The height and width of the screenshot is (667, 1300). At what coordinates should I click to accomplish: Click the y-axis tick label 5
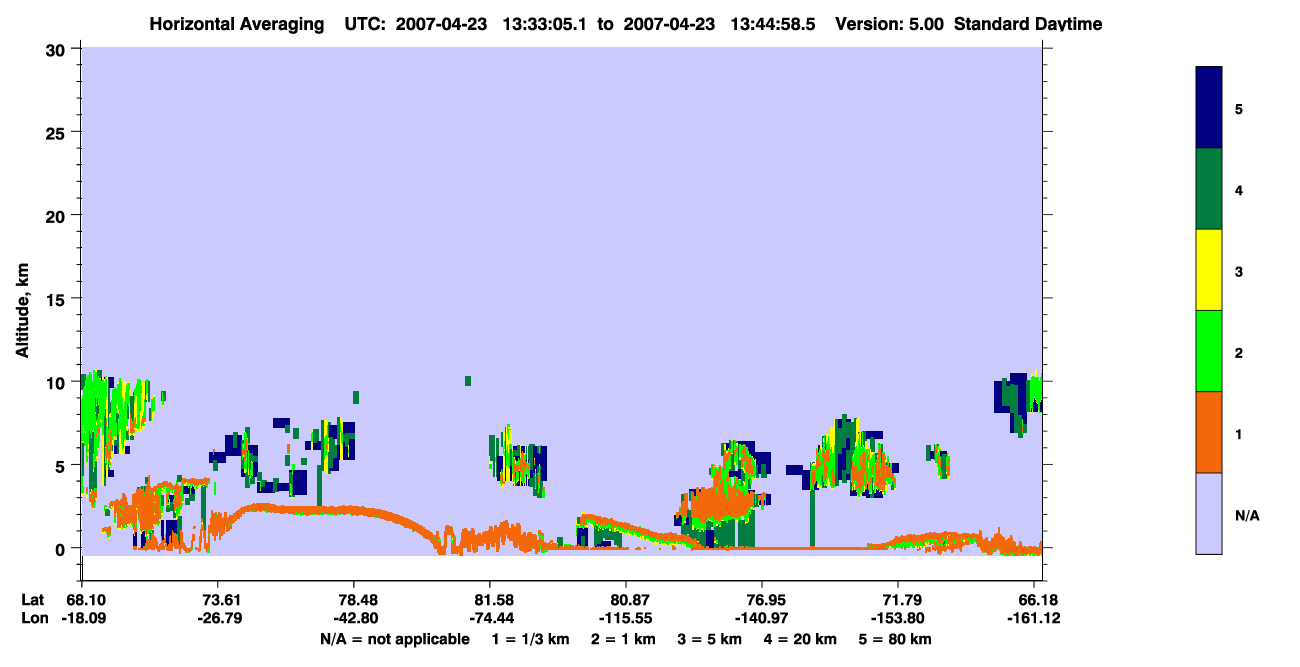point(63,465)
